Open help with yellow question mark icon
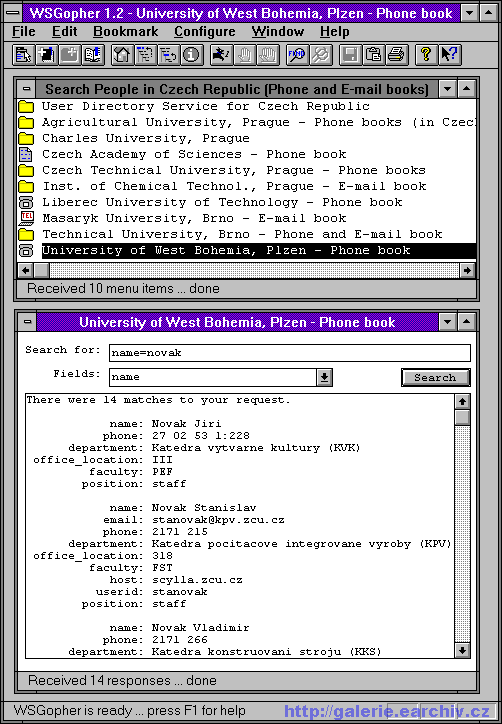The height and width of the screenshot is (724, 502). [425, 55]
